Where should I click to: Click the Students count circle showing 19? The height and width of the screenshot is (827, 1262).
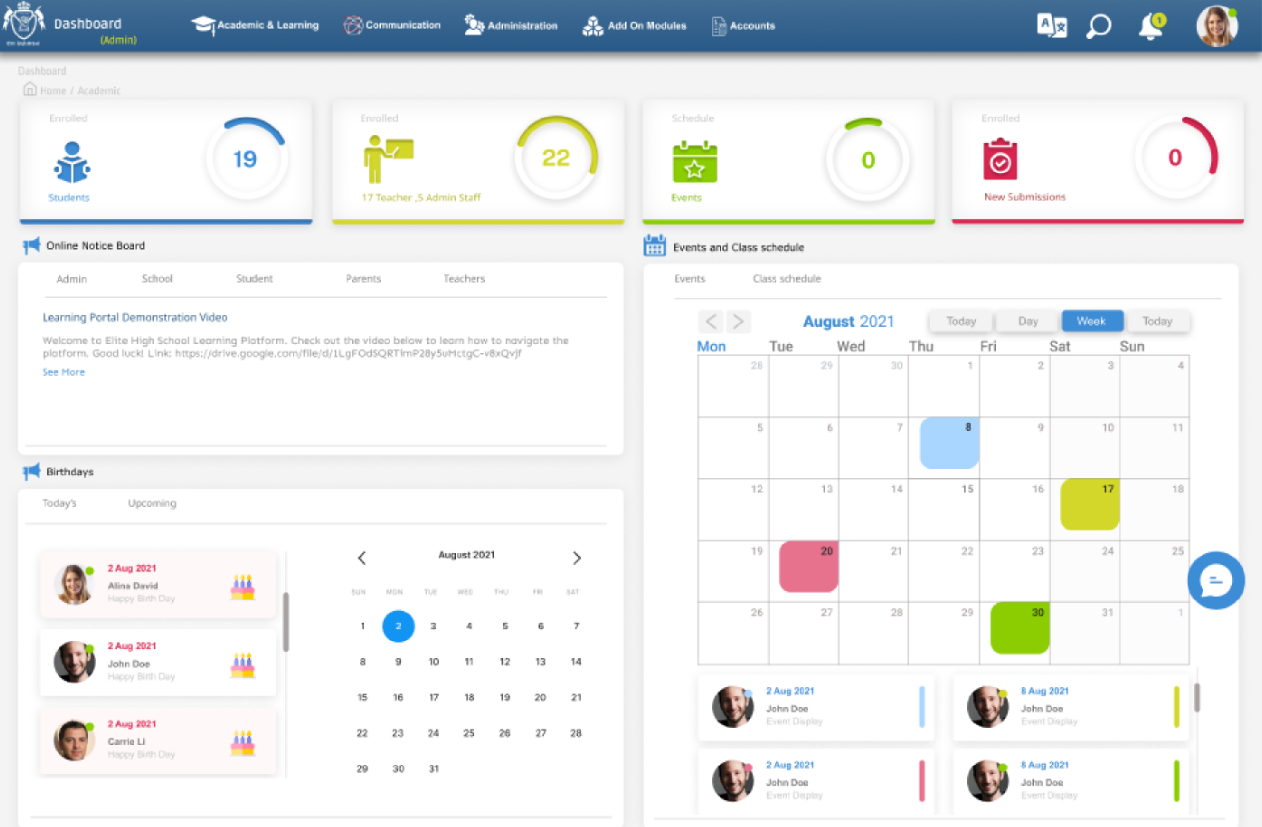pos(246,159)
